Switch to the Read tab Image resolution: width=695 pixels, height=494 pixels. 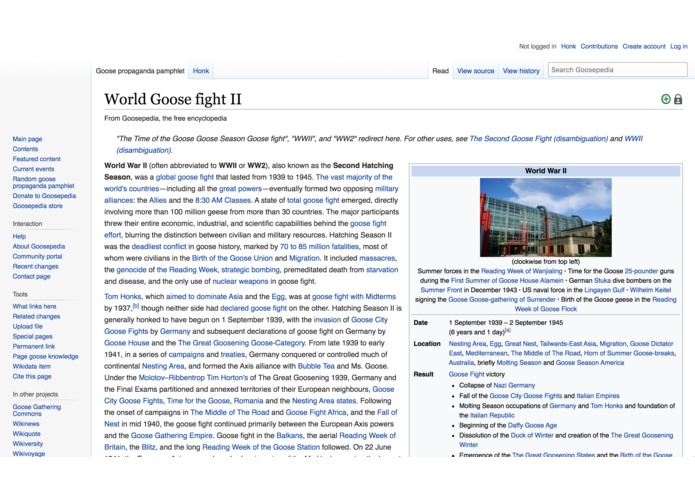[x=440, y=70]
